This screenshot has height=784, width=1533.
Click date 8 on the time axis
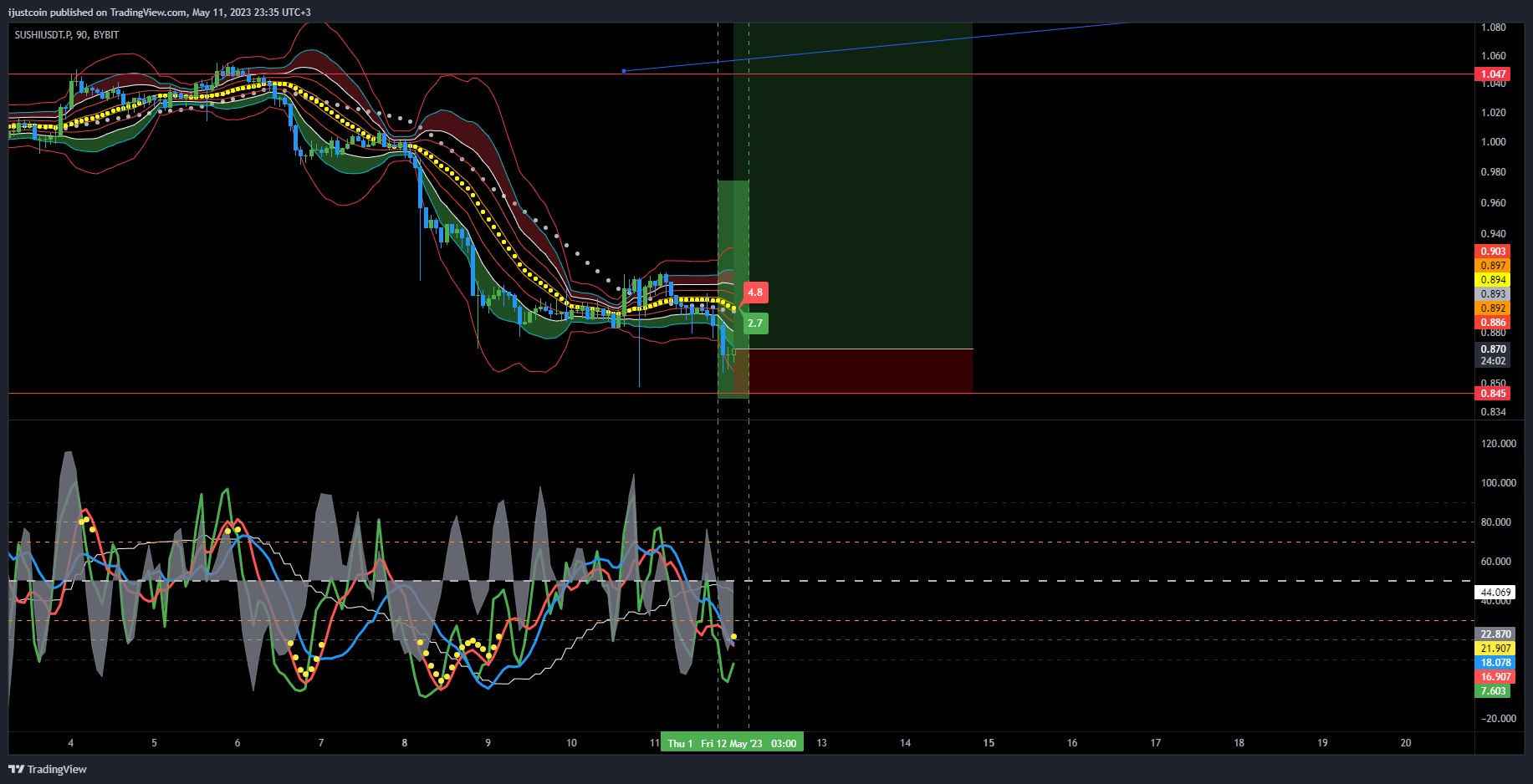click(405, 743)
